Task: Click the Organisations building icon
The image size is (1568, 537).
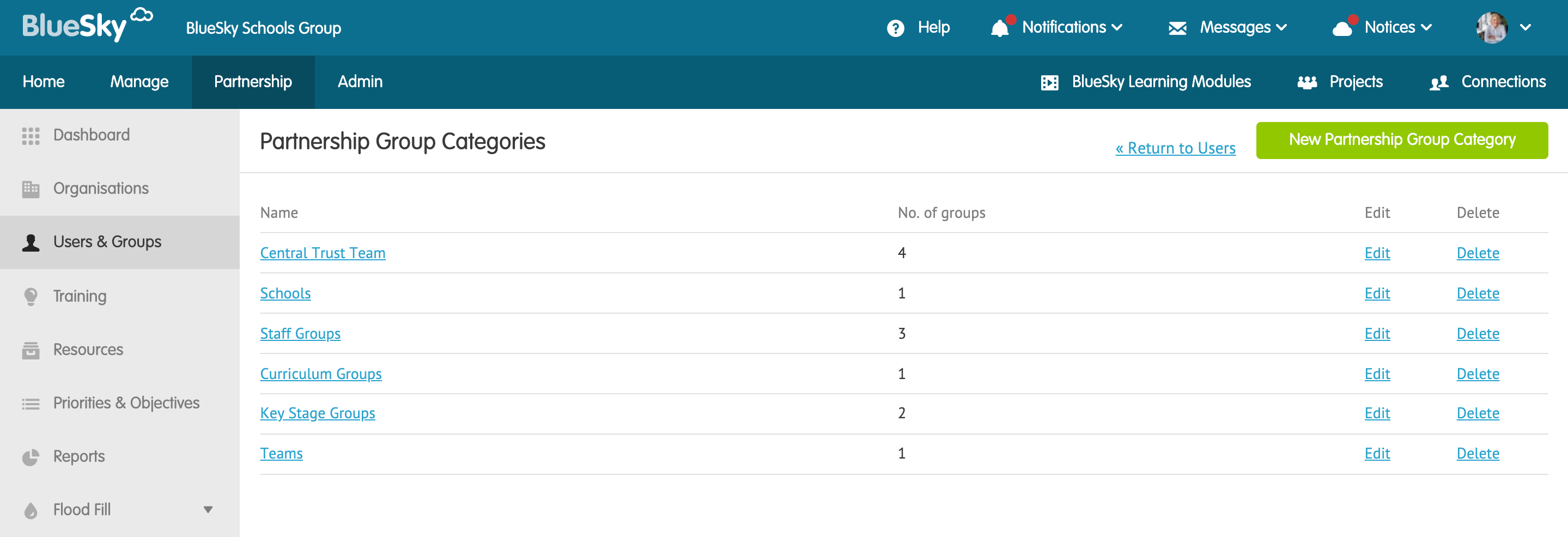Action: tap(31, 189)
